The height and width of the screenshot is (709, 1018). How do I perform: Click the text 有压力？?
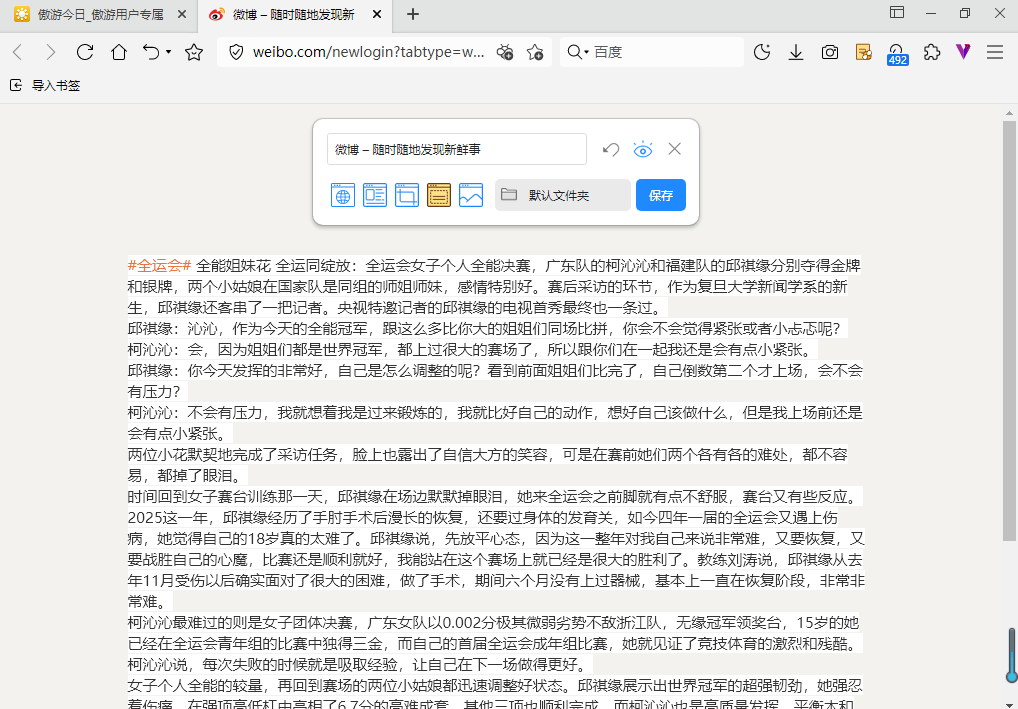pos(154,392)
